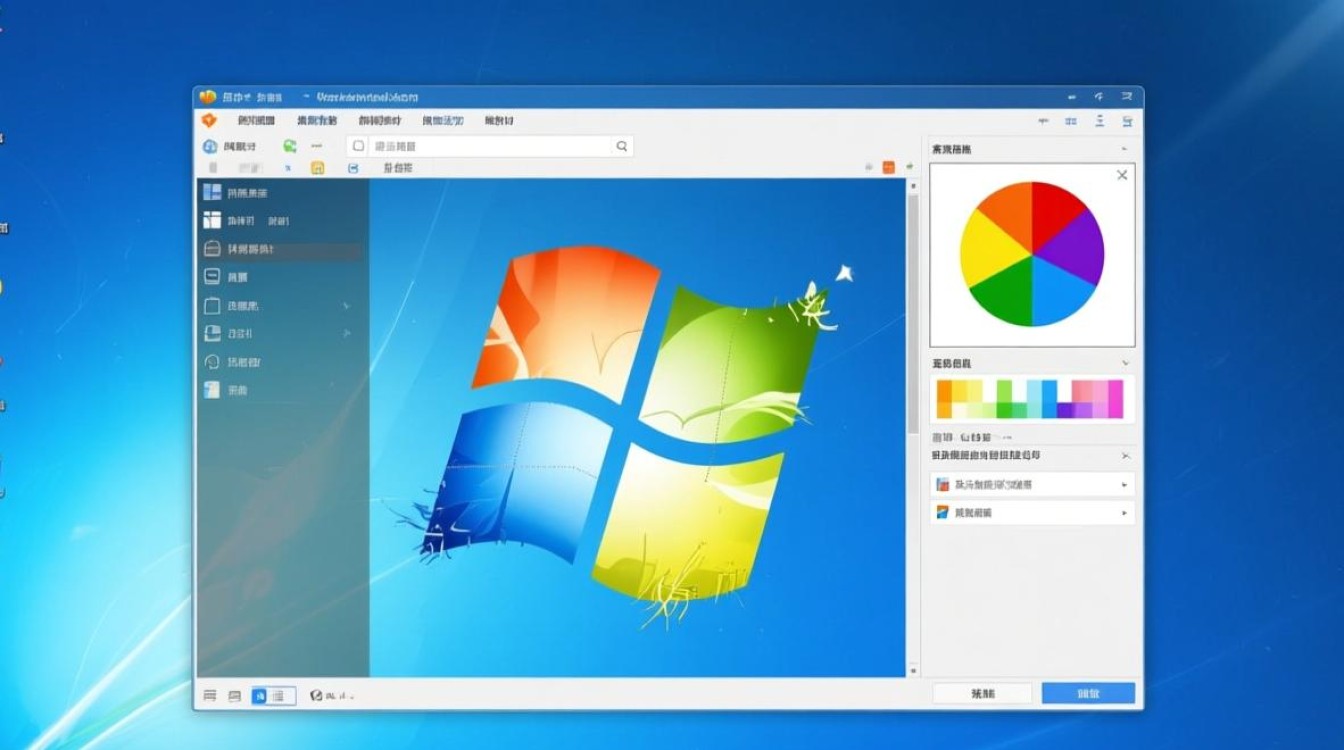The width and height of the screenshot is (1344, 750).
Task: Click the green refresh arrows toolbar icon
Action: click(290, 145)
